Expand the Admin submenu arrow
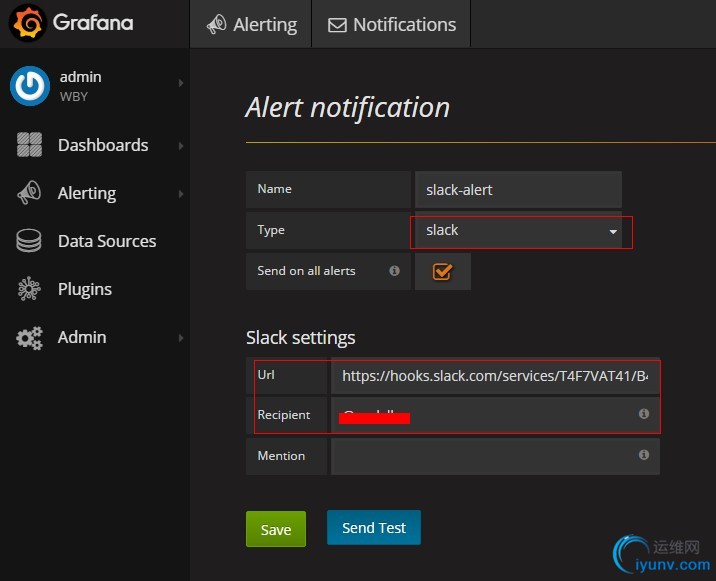 pos(181,338)
